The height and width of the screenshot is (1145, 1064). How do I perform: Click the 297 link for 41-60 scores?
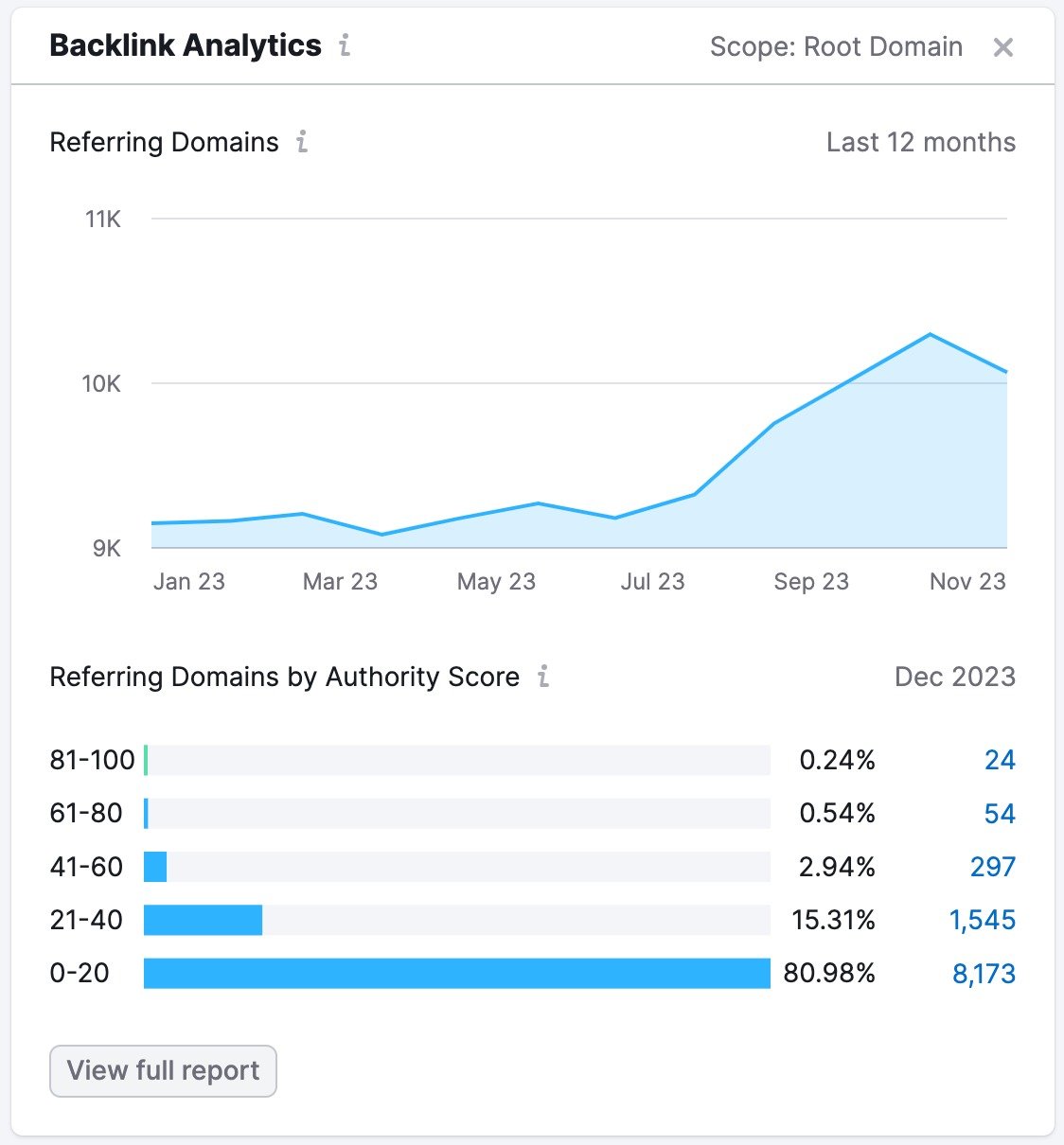point(992,867)
